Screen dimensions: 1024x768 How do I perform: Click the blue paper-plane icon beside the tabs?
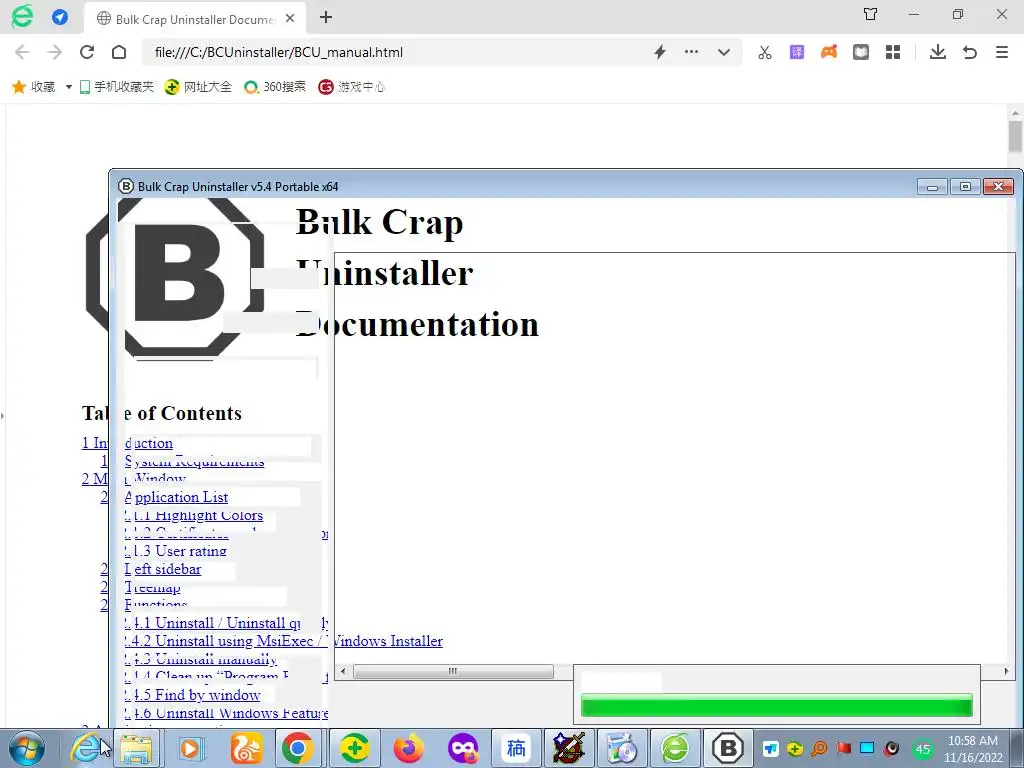pyautogui.click(x=60, y=17)
